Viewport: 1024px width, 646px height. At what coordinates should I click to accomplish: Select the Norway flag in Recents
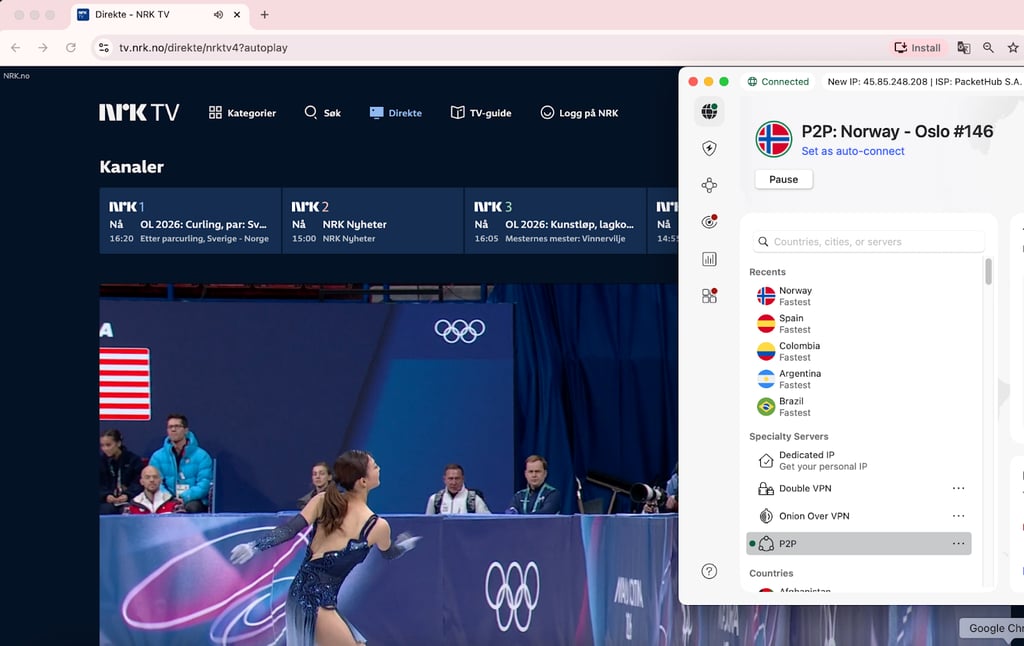coord(766,296)
